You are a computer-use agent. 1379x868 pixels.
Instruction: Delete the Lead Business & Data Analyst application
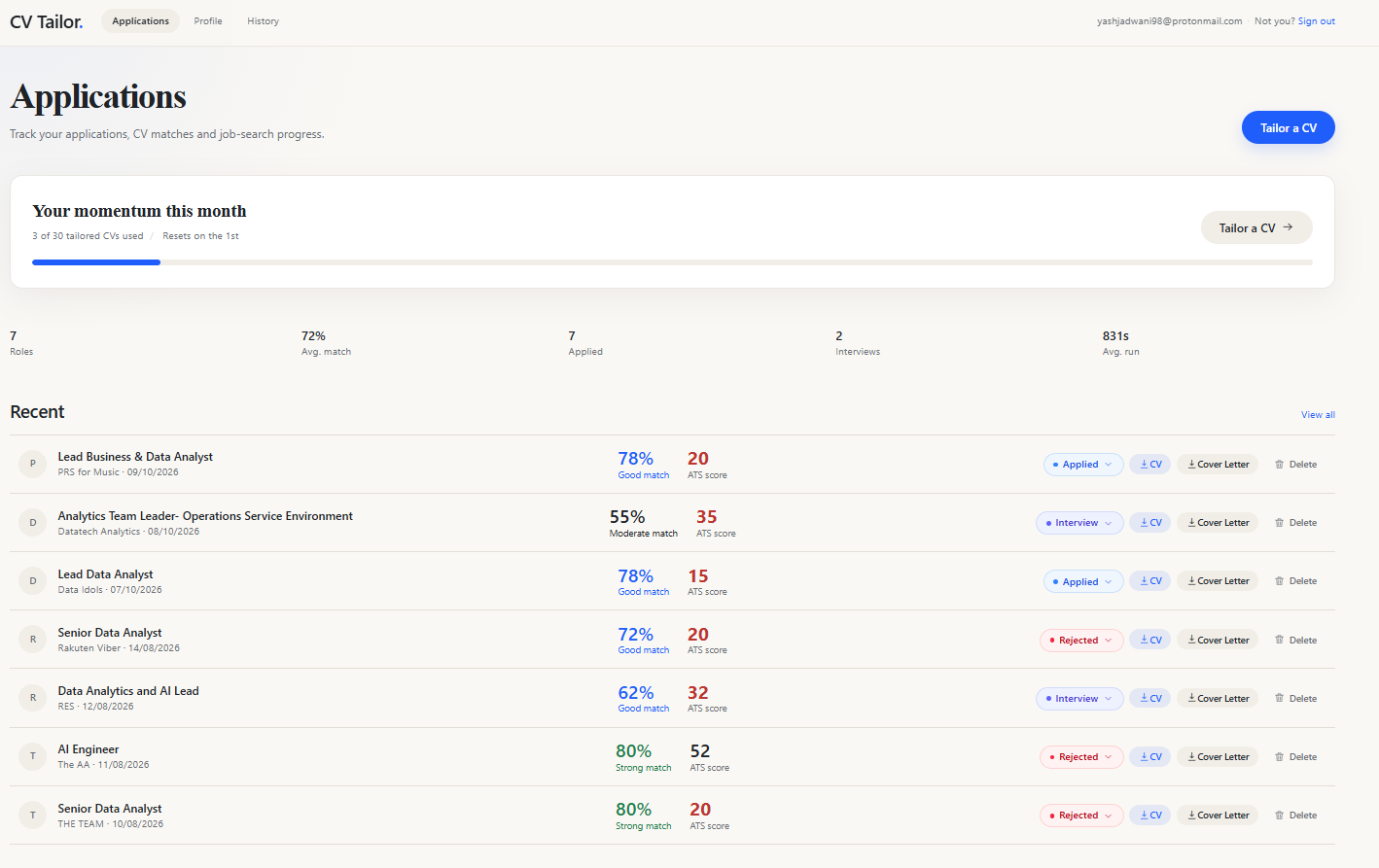tap(1295, 465)
